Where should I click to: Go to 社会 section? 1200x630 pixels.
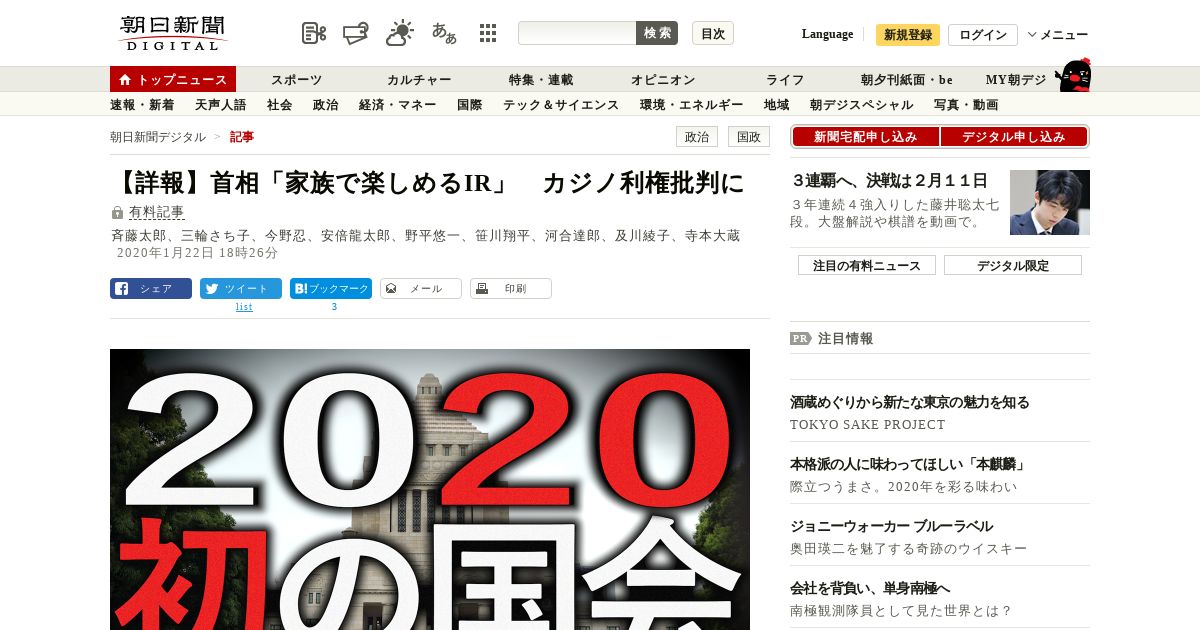coord(279,105)
